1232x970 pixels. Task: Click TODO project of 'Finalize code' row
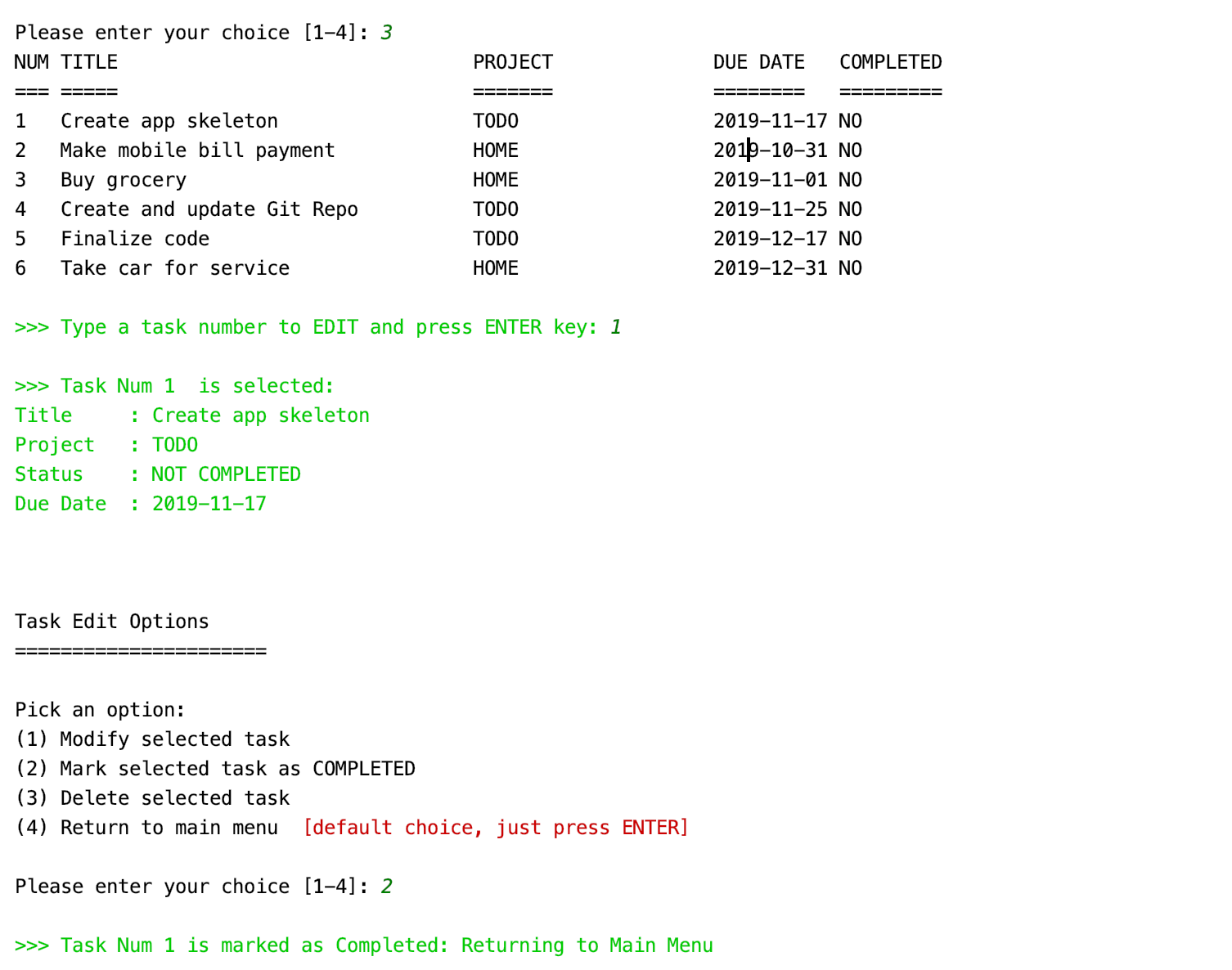point(496,239)
